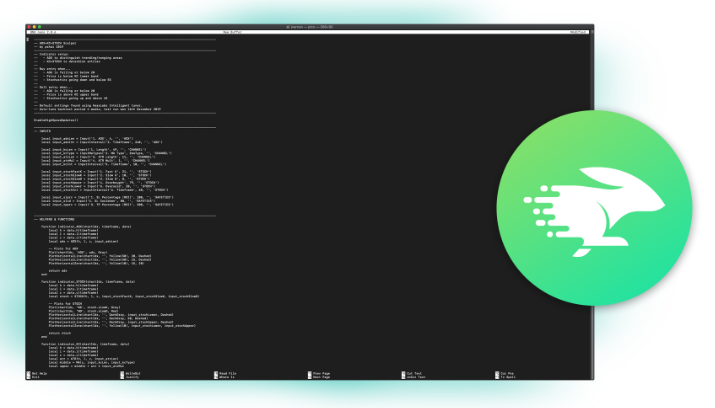Screen dimensions: 715x408
Task: Place cursor on the '-- INPUTS' comment line
Action: 42,131
